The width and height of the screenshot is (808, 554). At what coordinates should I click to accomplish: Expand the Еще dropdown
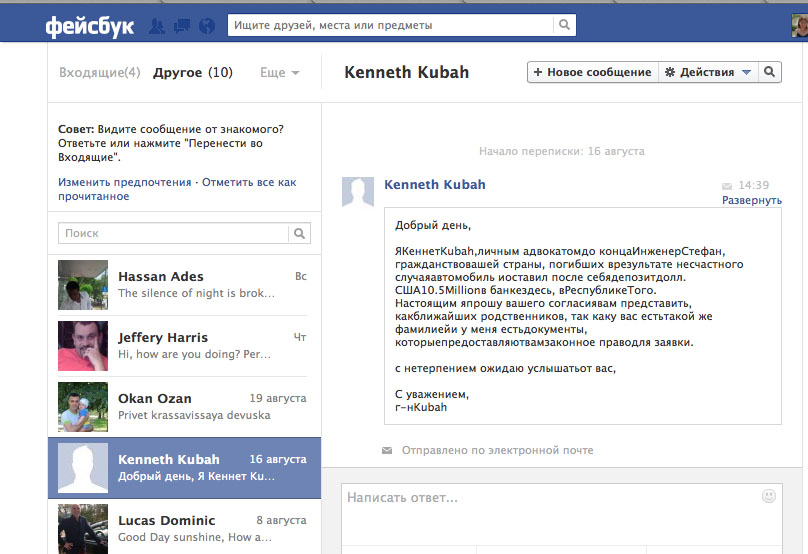coord(279,72)
